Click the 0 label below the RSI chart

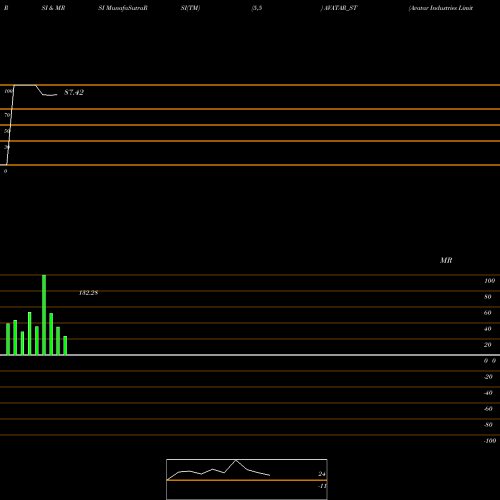(5, 171)
